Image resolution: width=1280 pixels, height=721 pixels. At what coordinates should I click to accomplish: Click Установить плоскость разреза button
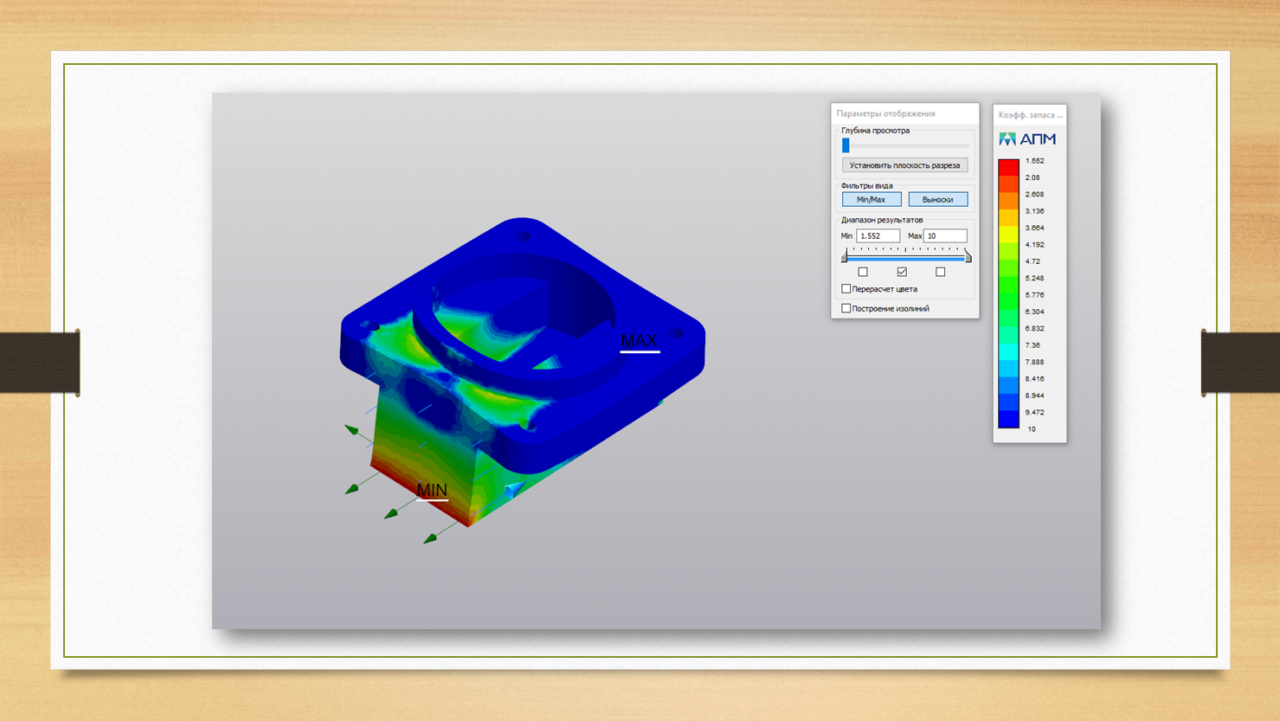(x=905, y=165)
